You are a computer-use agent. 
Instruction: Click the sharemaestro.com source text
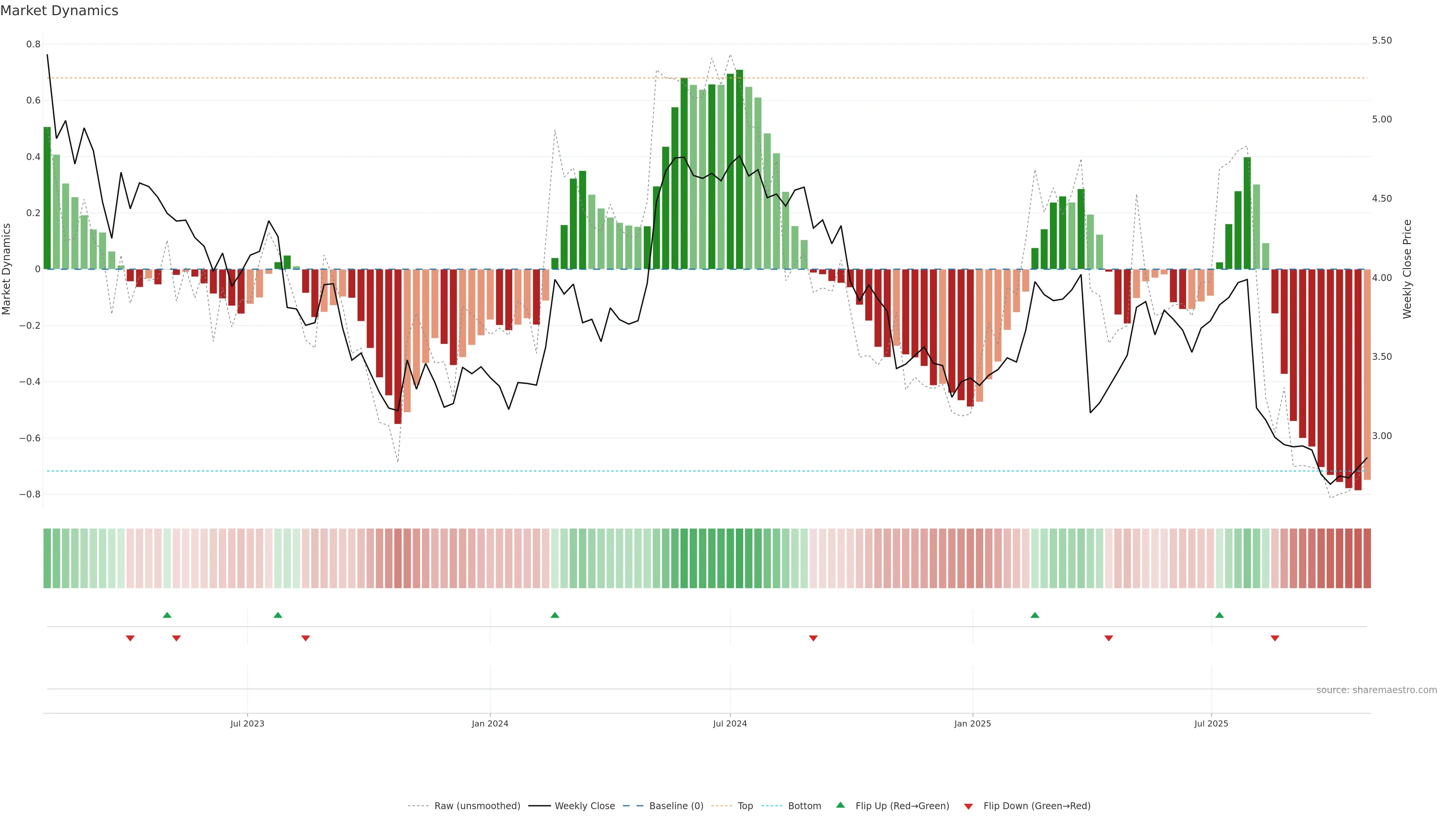click(x=1376, y=690)
